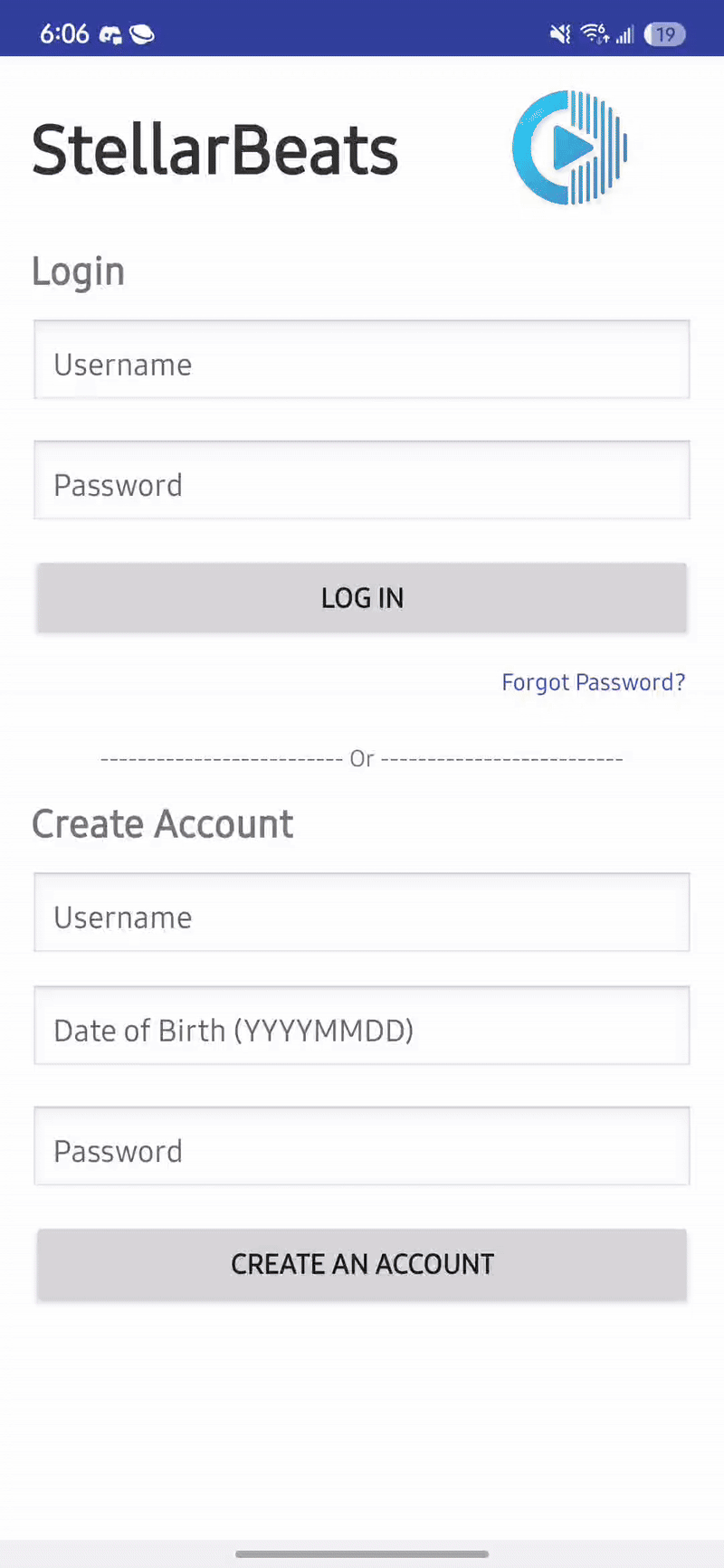Open the Forgot Password link
Image resolution: width=724 pixels, height=1568 pixels.
pos(593,682)
